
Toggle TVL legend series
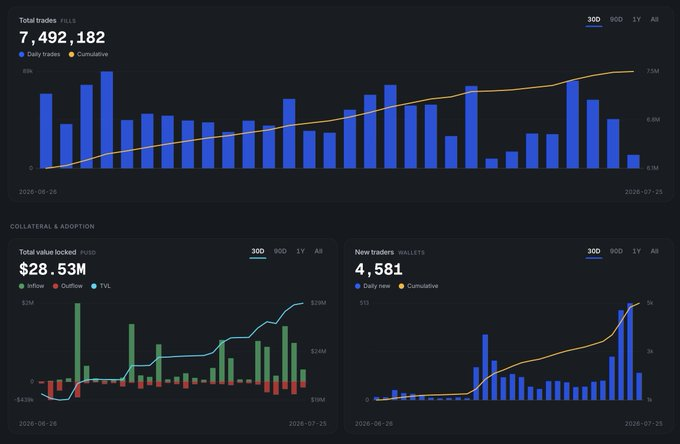click(101, 286)
